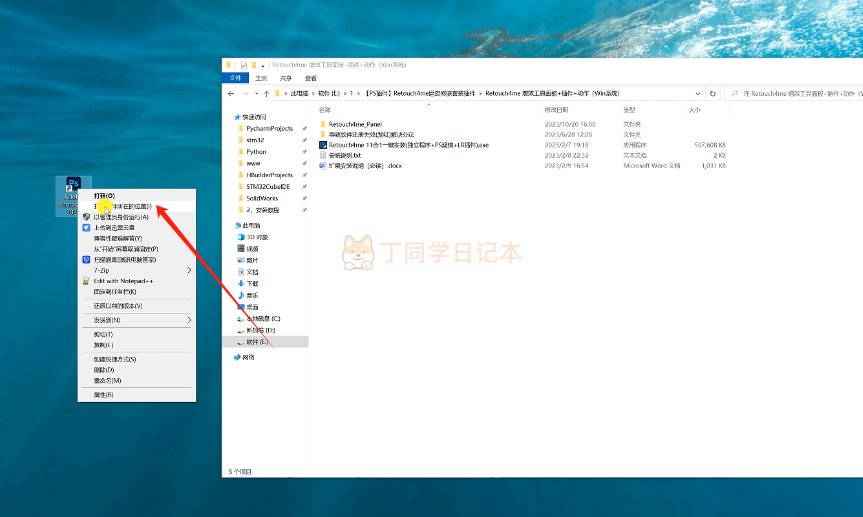This screenshot has height=517, width=863.
Task: Choose the Edit with Notepad++ menu entry
Action: click(123, 281)
